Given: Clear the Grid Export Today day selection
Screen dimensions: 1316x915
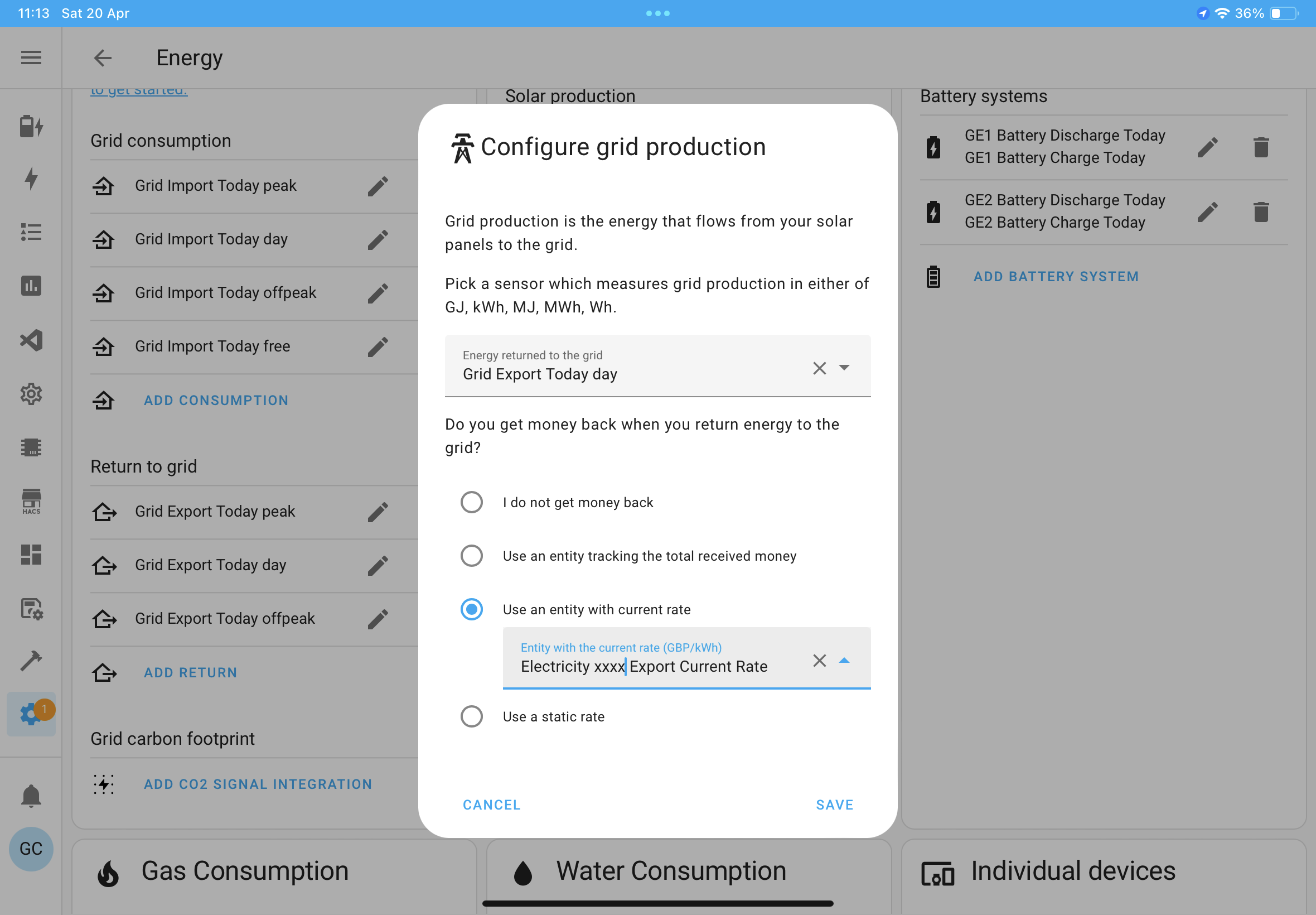Looking at the screenshot, I should 819,368.
